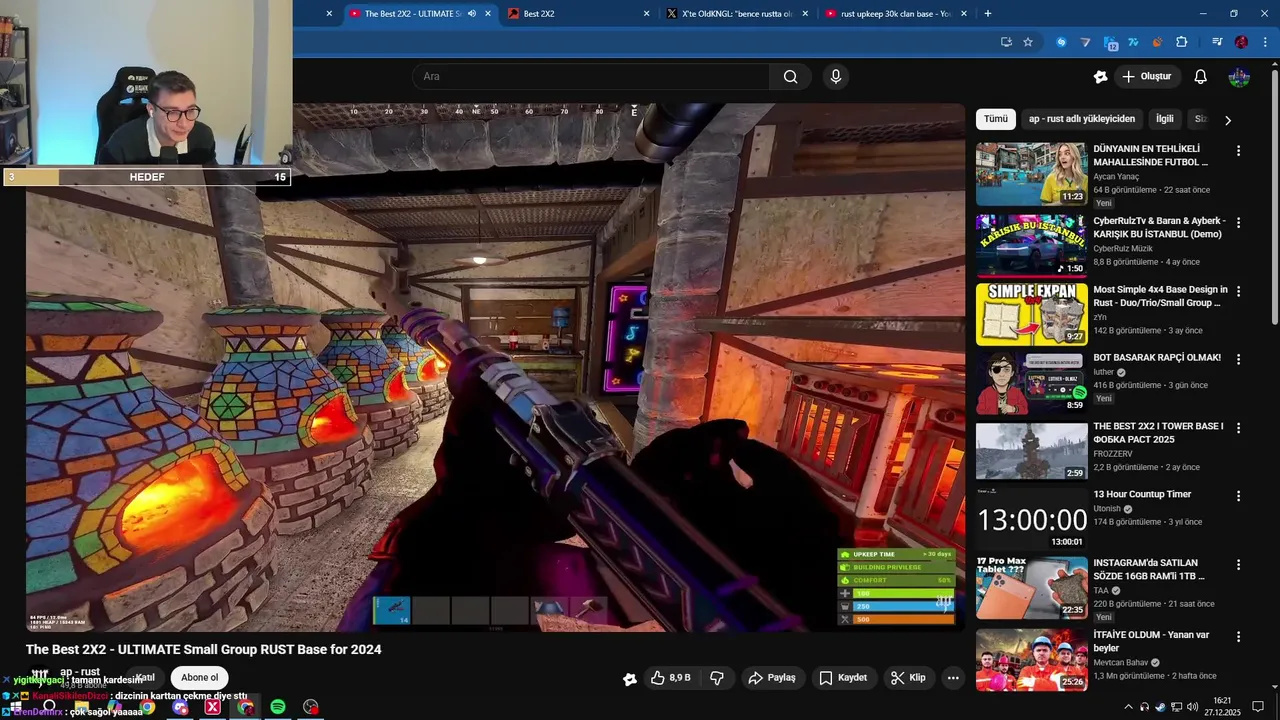This screenshot has width=1280, height=720.
Task: Show hidden system tray icons
Action: pos(1129,707)
